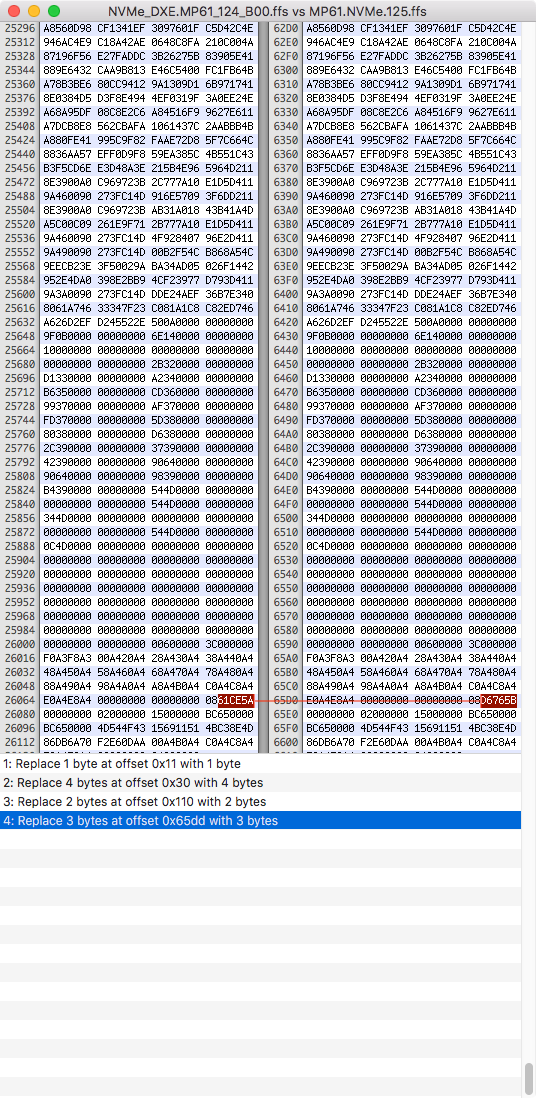Click bytes 946AC4E9 in left pane
Screen dimensions: 536x1098
[67, 42]
